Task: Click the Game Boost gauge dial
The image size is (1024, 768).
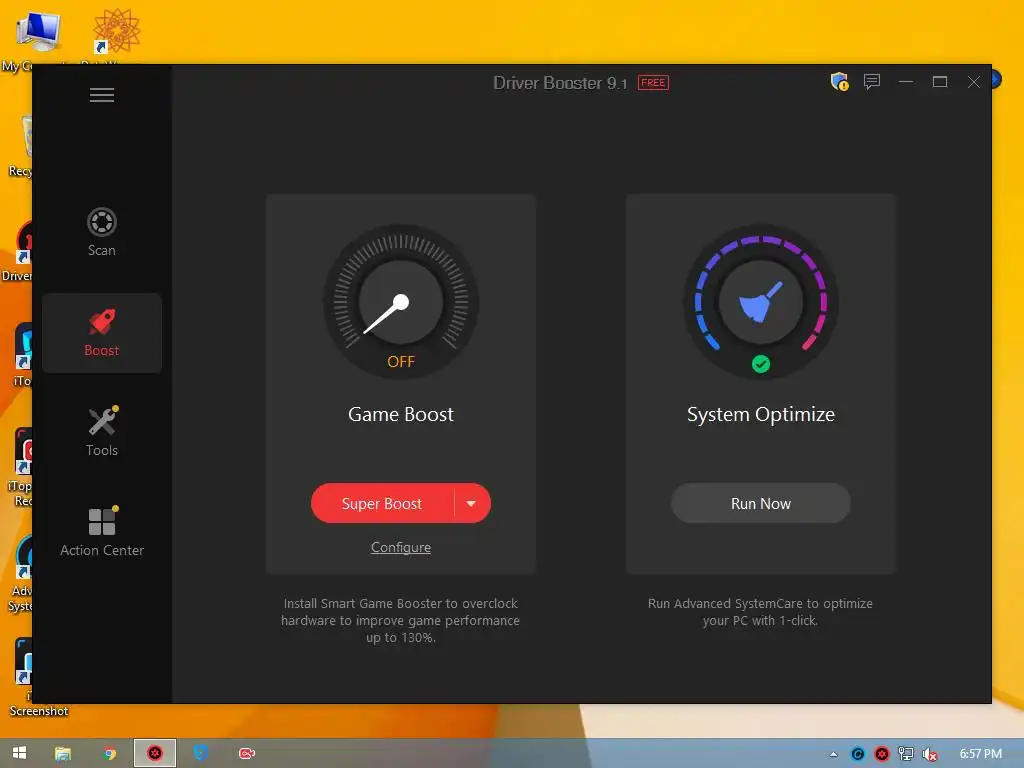Action: coord(401,301)
